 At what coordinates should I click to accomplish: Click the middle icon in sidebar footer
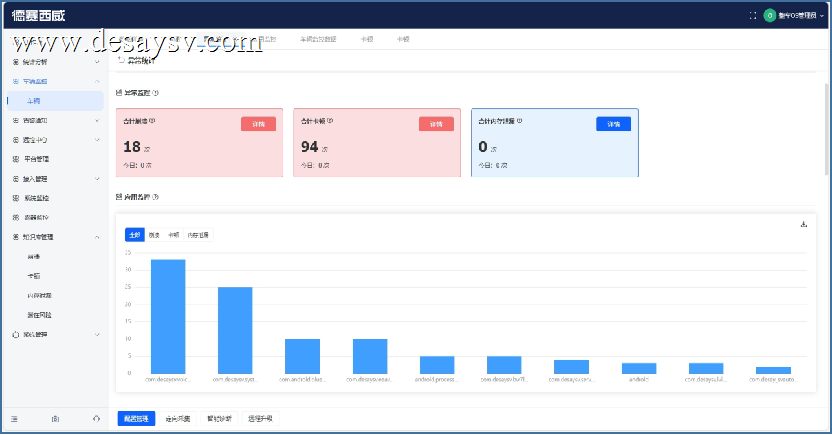point(55,419)
